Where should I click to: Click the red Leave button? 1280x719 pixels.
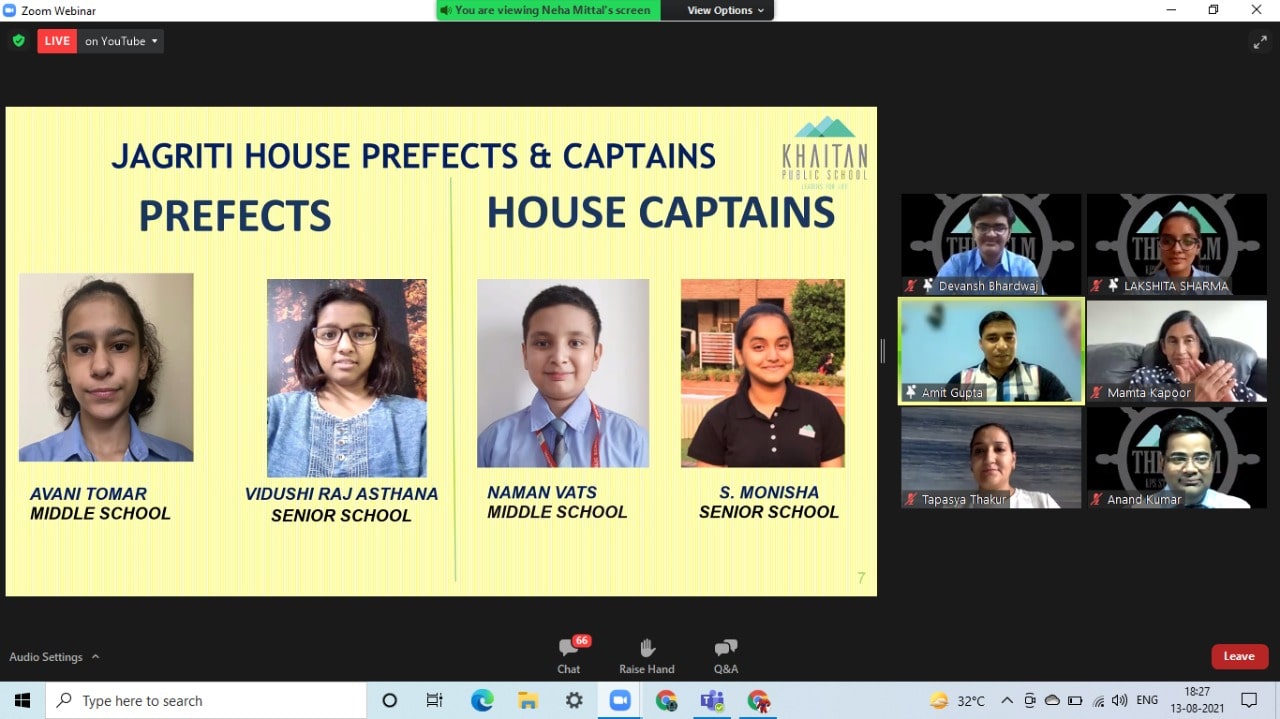click(x=1239, y=656)
